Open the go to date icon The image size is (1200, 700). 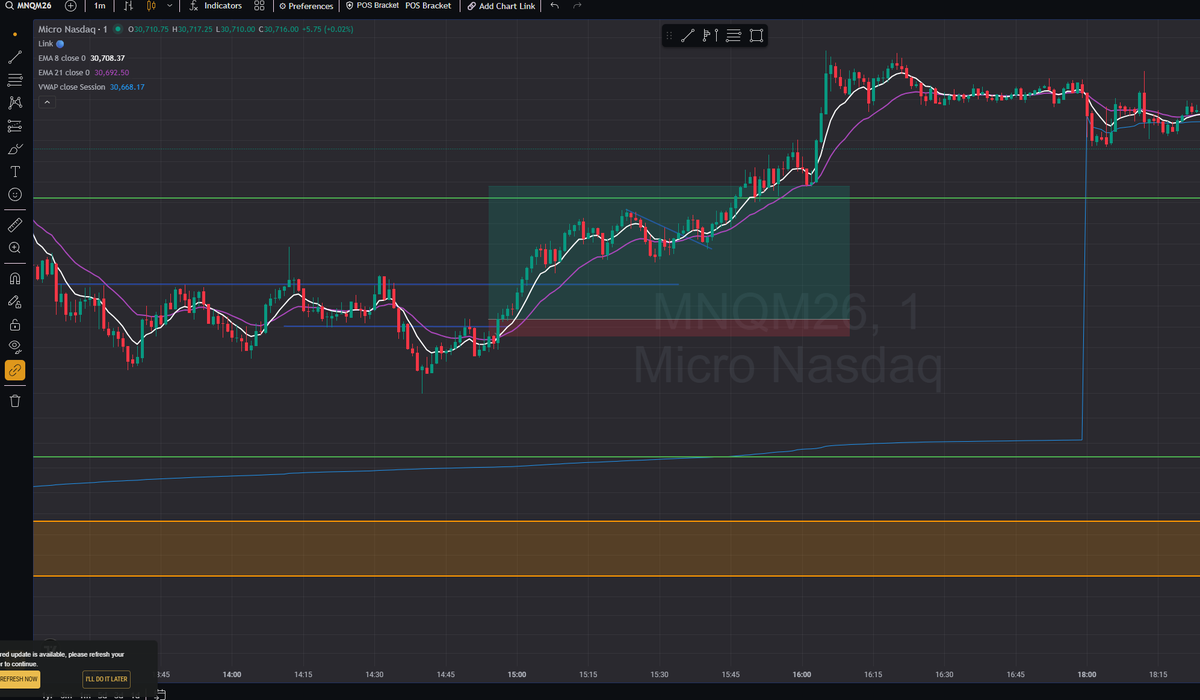pyautogui.click(x=159, y=694)
